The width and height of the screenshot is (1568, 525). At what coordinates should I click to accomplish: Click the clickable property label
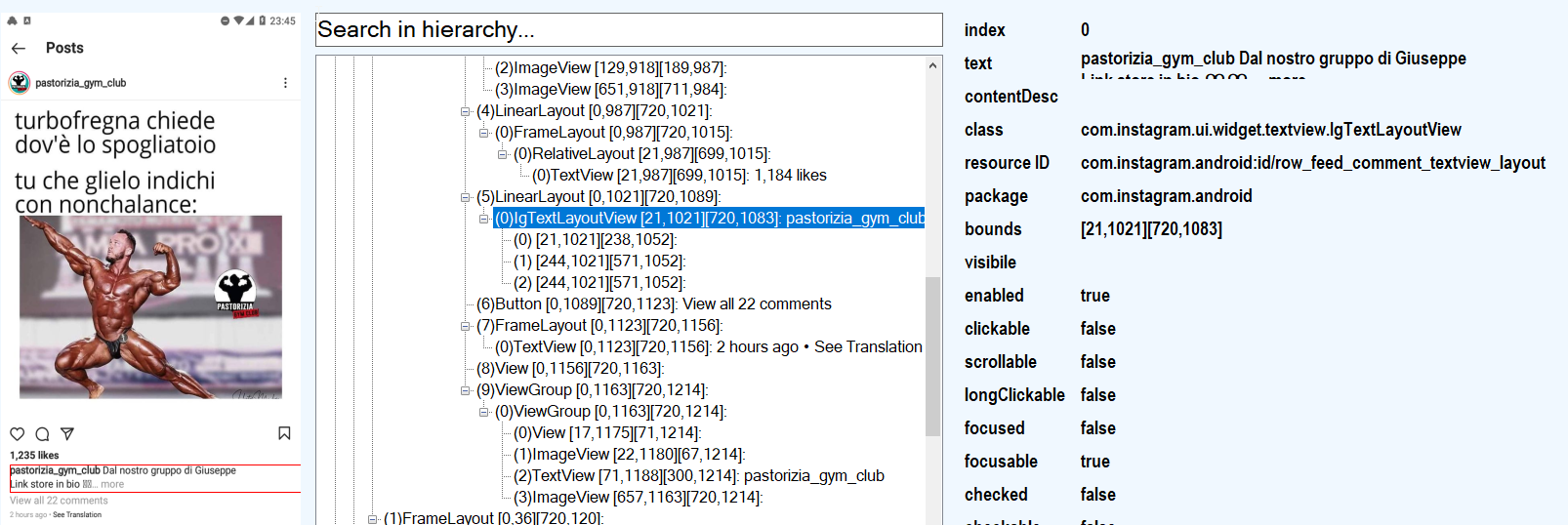coord(997,329)
